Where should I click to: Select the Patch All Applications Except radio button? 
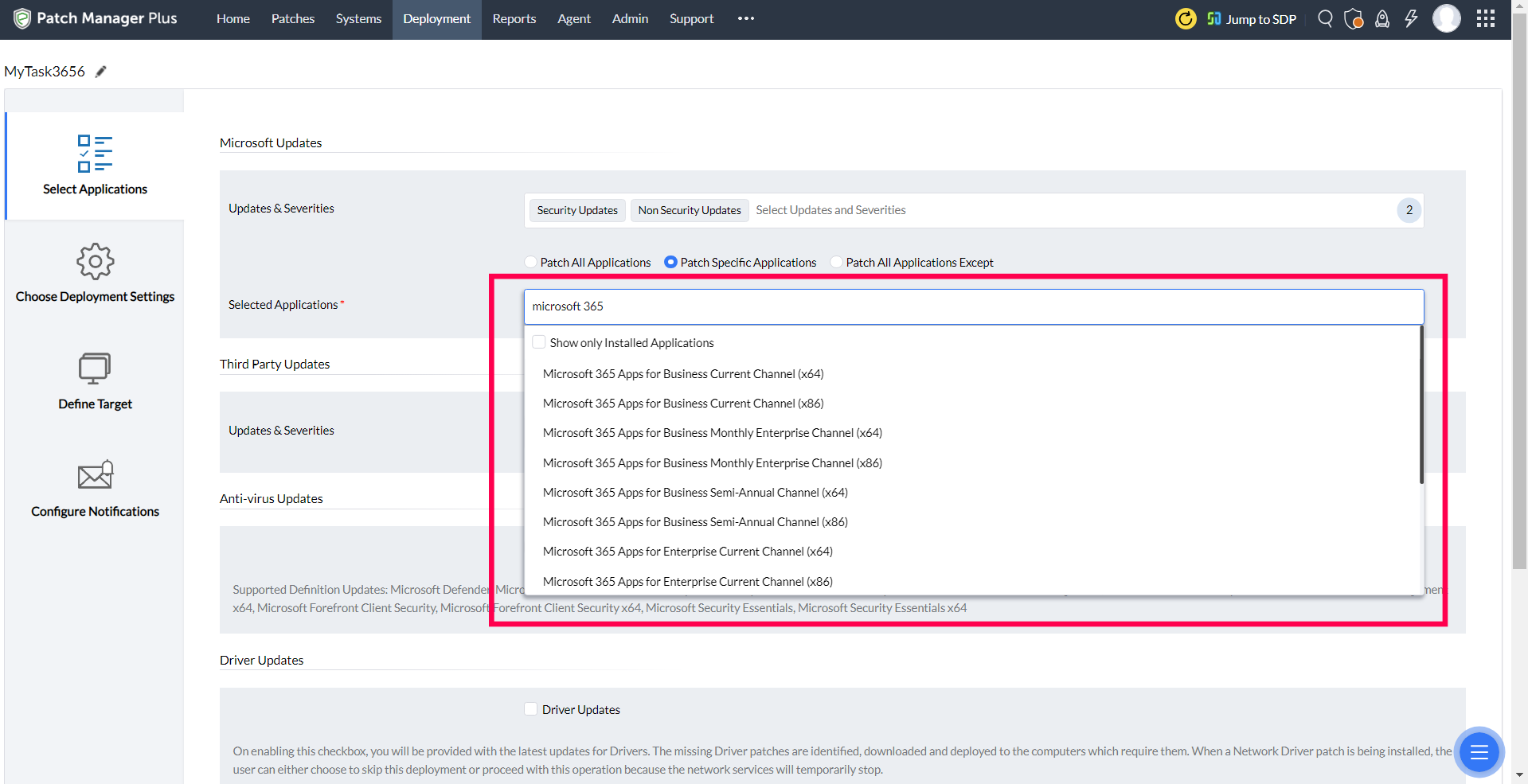pos(837,262)
